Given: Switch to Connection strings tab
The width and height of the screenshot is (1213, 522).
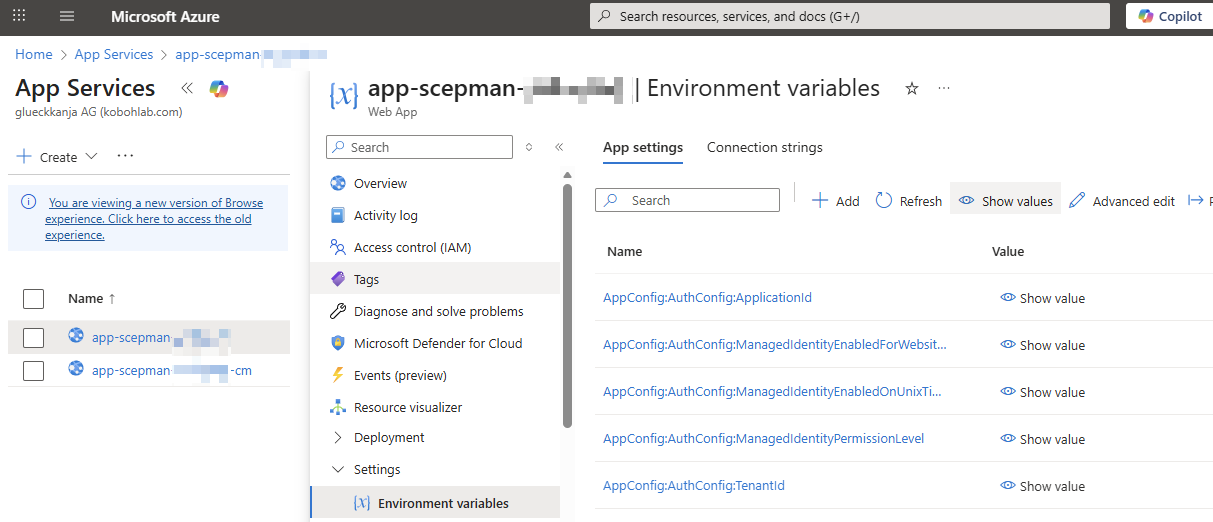Looking at the screenshot, I should pyautogui.click(x=764, y=147).
